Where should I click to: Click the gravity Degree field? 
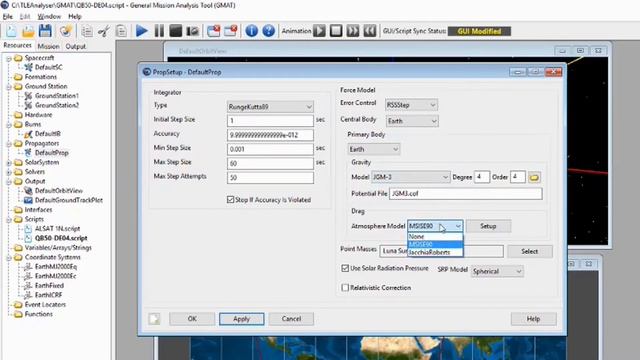[482, 177]
